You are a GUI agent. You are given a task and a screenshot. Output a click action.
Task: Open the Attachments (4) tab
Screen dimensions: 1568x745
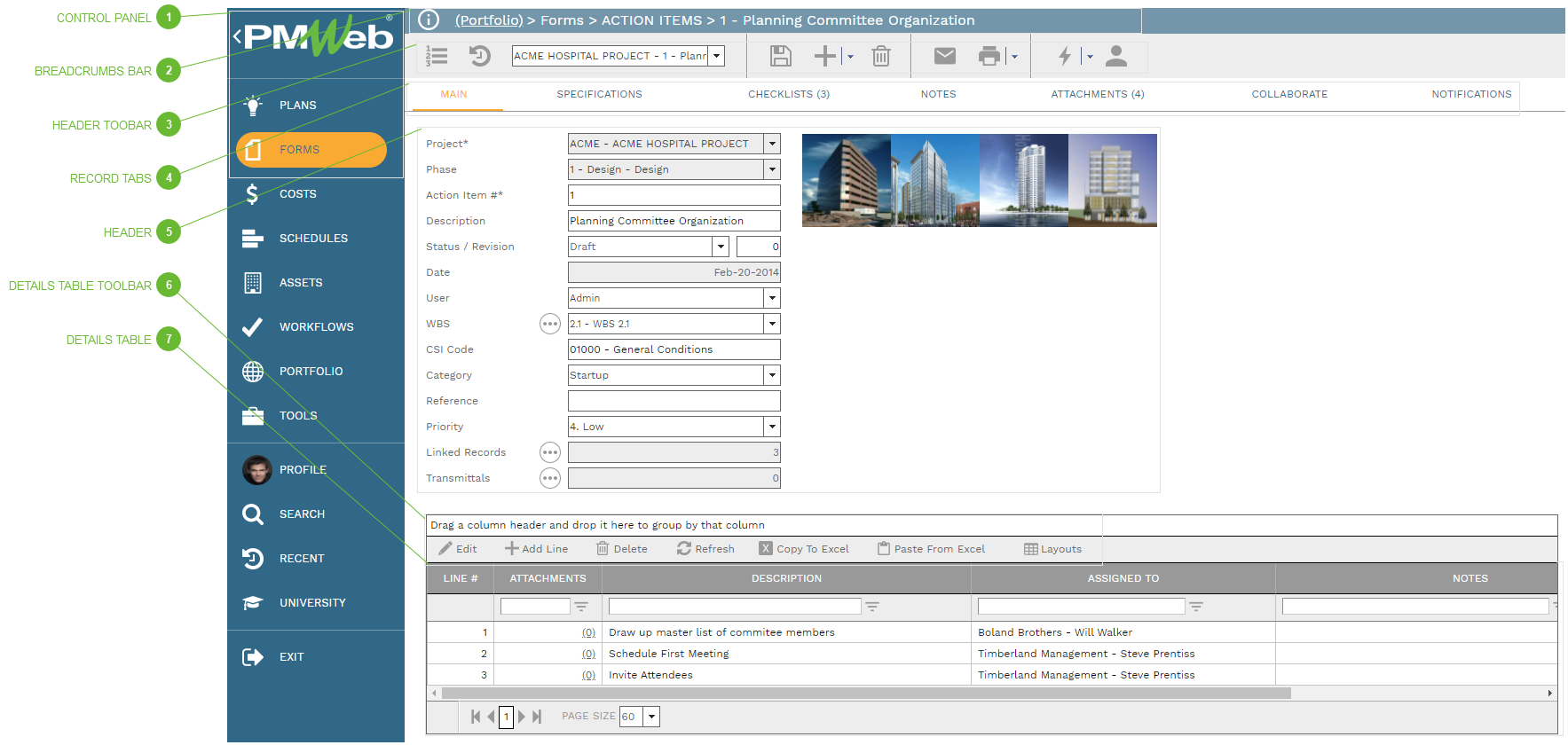(1097, 94)
